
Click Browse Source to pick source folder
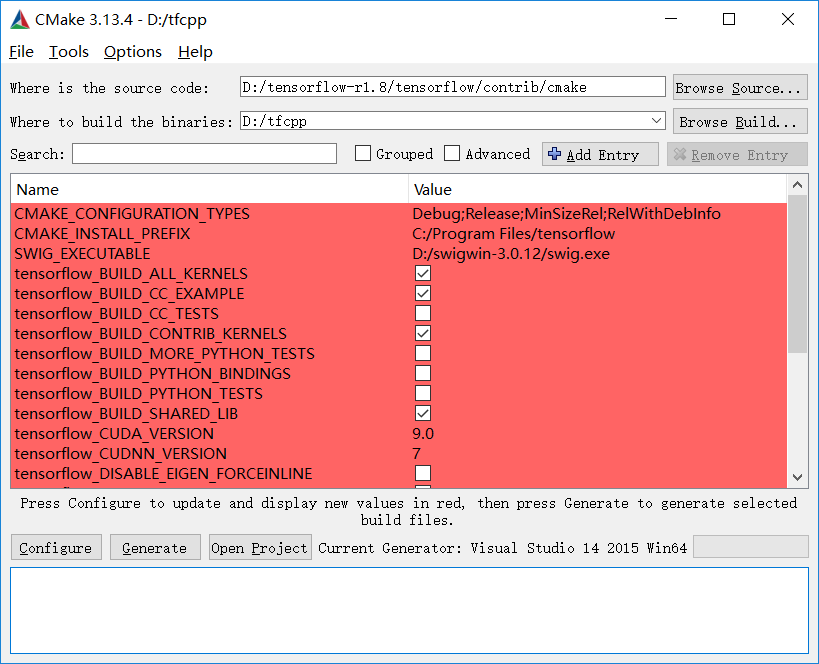pyautogui.click(x=739, y=87)
